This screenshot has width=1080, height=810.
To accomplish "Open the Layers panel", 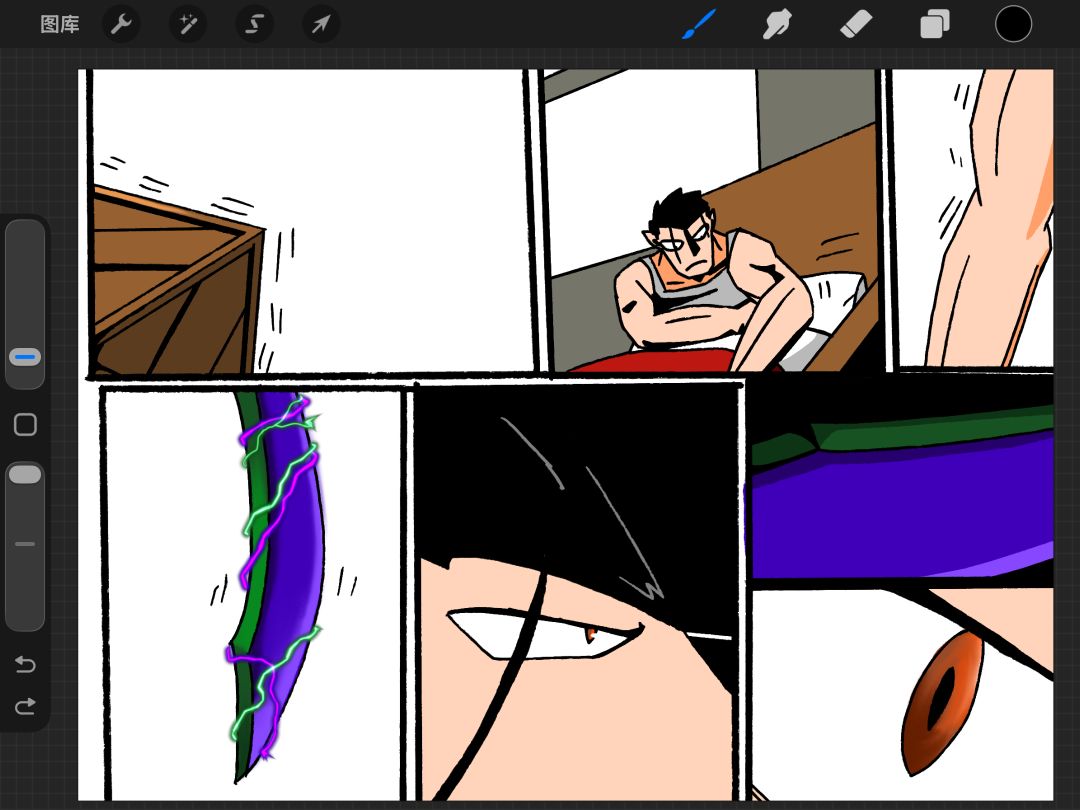I will point(935,24).
